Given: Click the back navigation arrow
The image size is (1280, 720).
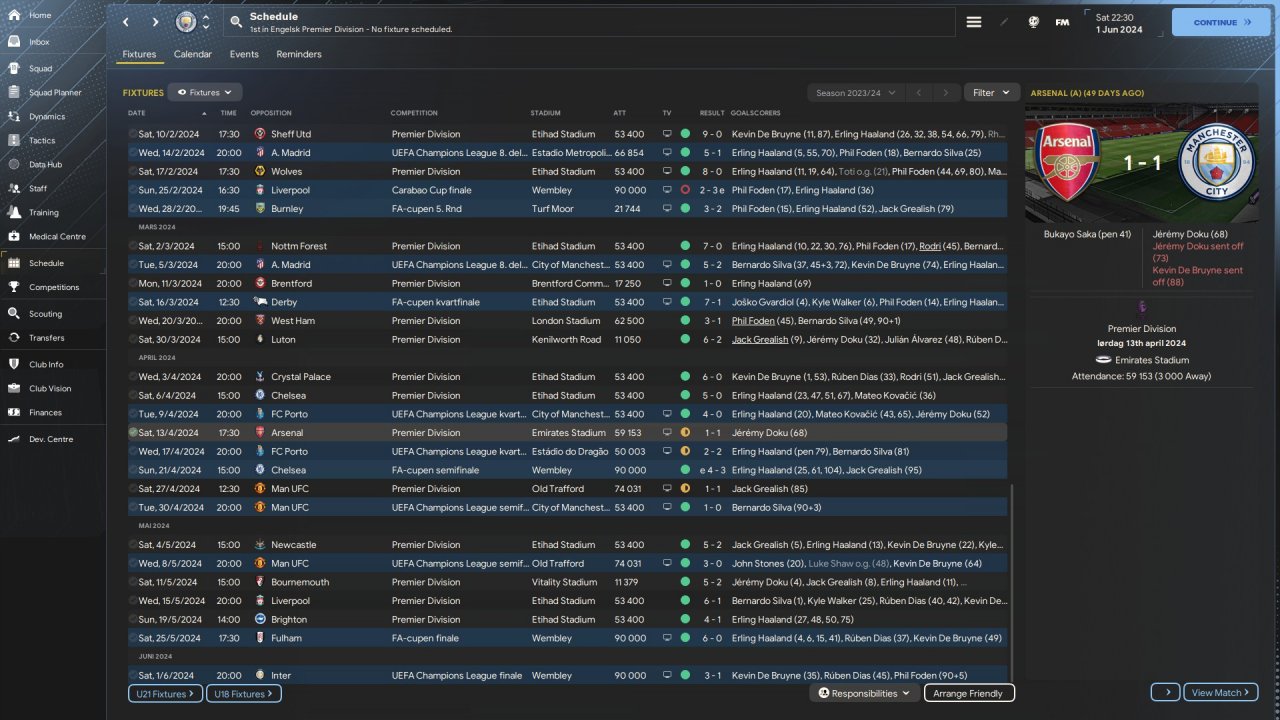Looking at the screenshot, I should pos(125,22).
